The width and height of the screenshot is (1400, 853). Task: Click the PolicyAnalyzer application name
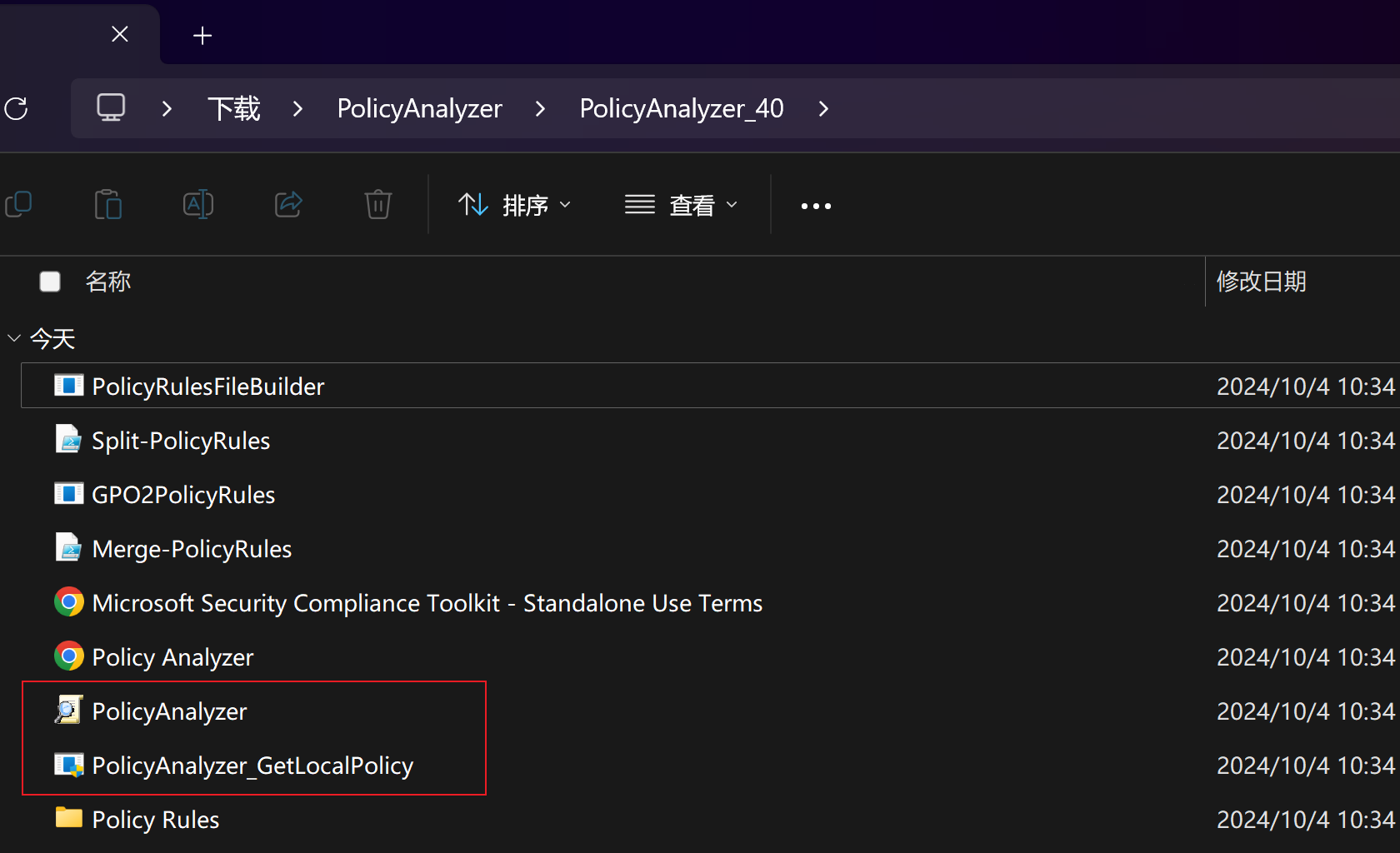click(x=169, y=711)
